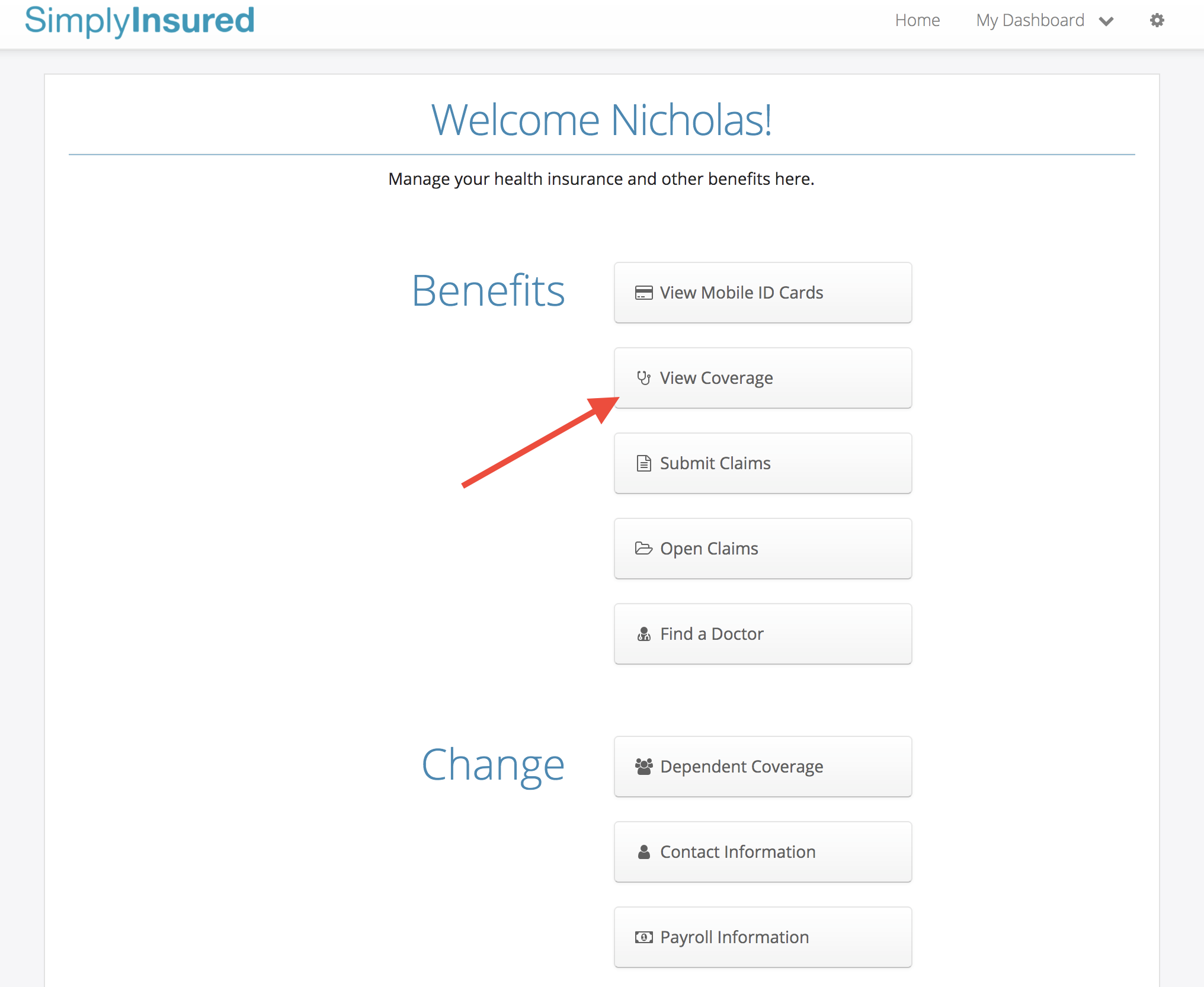Viewport: 1204px width, 987px height.
Task: Click Payroll Information under Change
Action: click(763, 937)
